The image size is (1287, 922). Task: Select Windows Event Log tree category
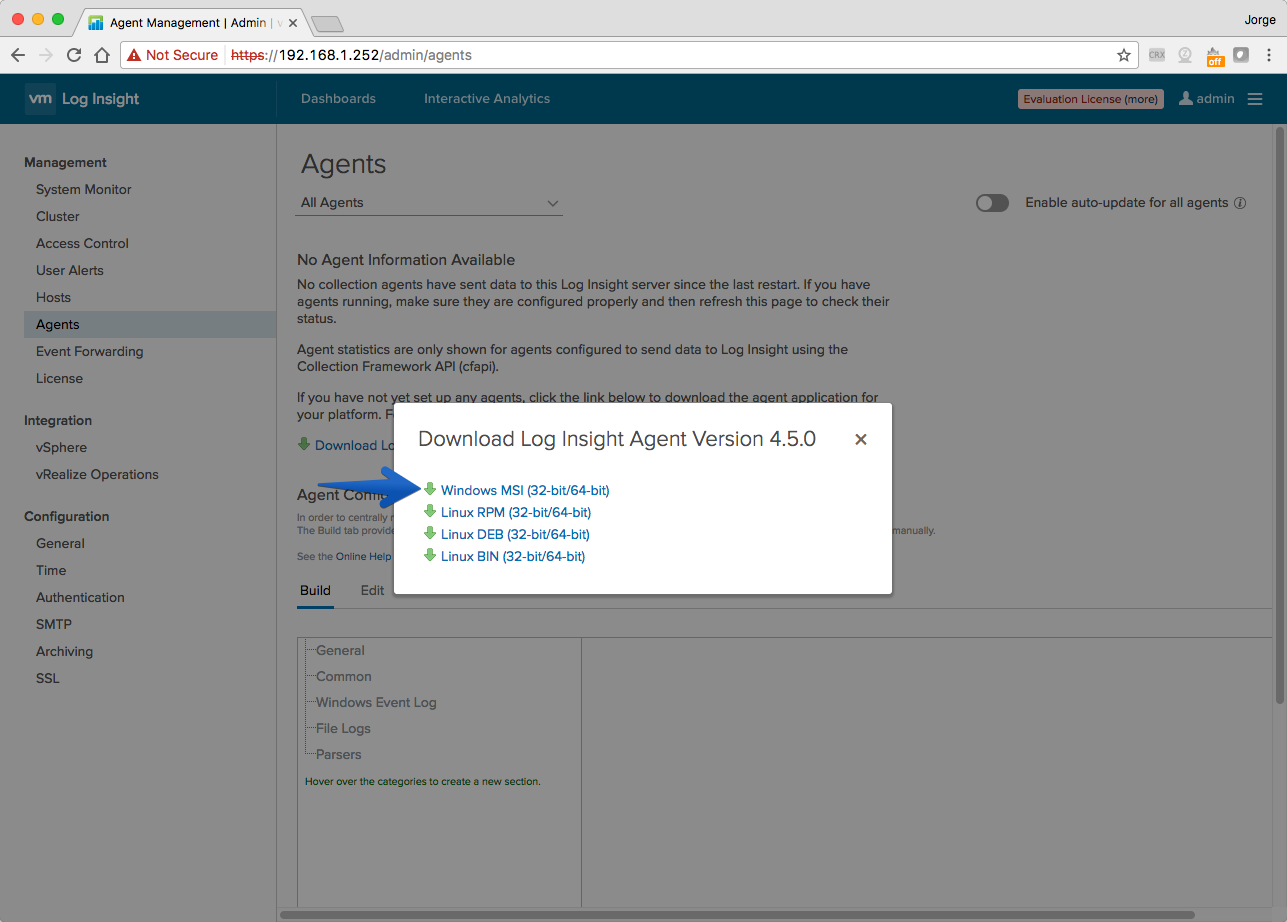click(376, 702)
